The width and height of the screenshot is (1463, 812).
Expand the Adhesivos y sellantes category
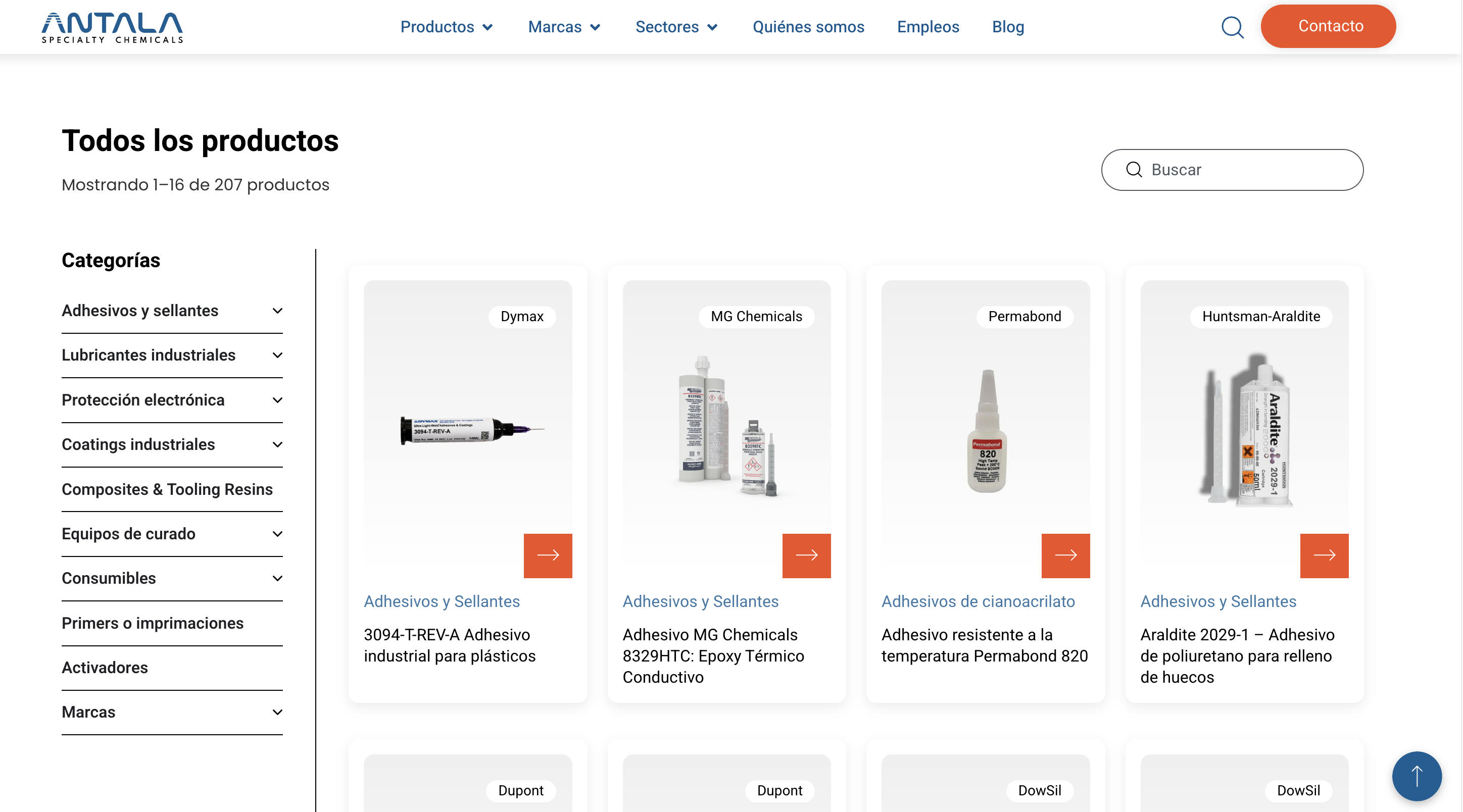277,311
